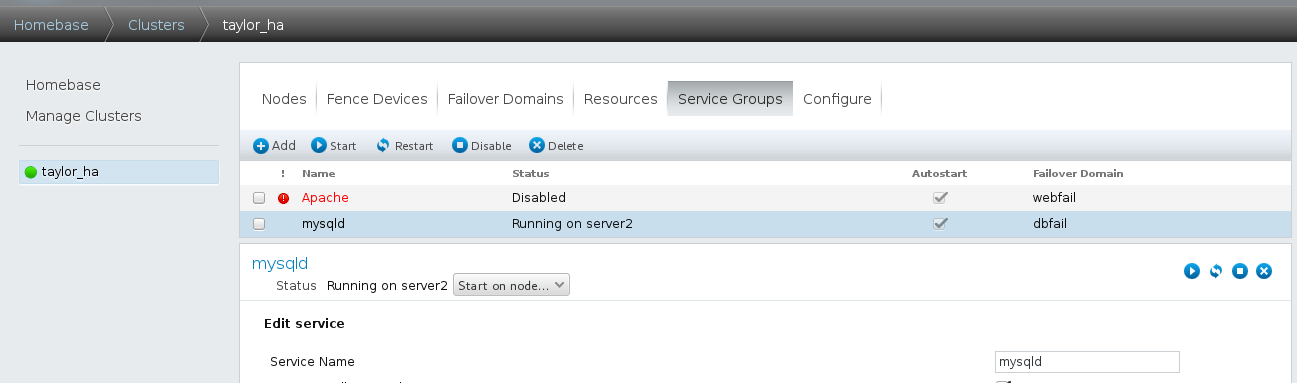Image resolution: width=1297 pixels, height=383 pixels.
Task: Open the Apache service link
Action: coord(325,198)
